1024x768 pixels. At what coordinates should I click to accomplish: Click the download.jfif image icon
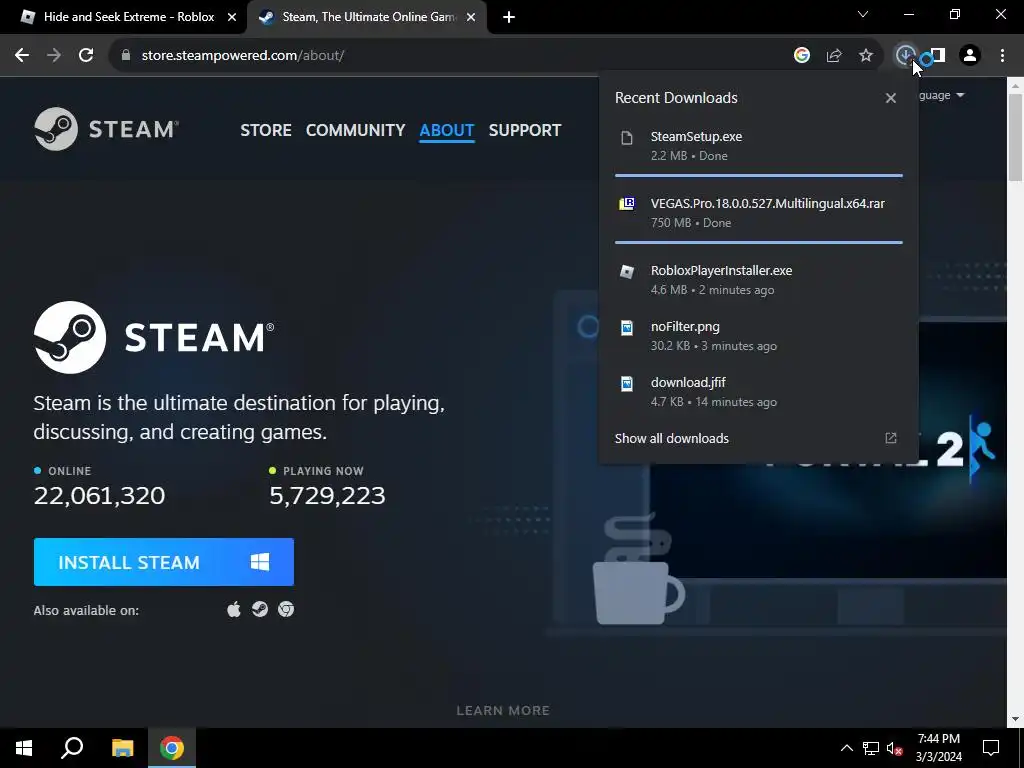pyautogui.click(x=627, y=383)
